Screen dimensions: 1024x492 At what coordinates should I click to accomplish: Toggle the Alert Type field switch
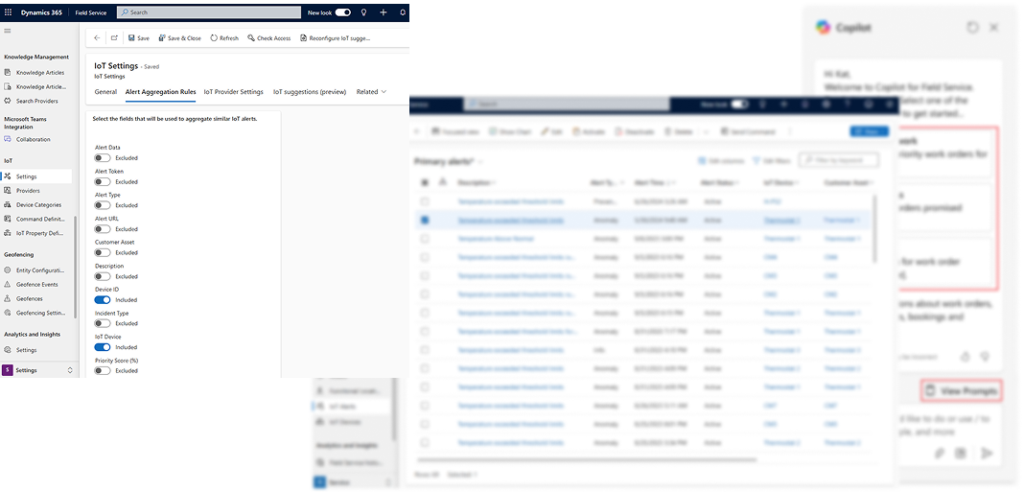pos(103,205)
